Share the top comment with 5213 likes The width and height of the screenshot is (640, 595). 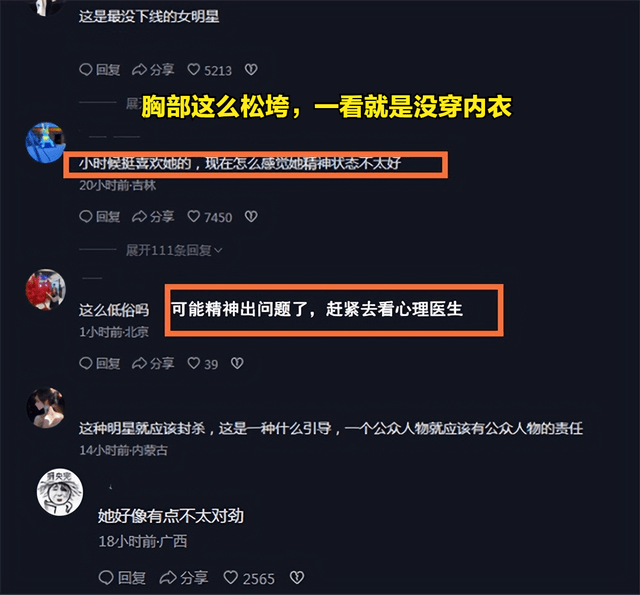153,70
